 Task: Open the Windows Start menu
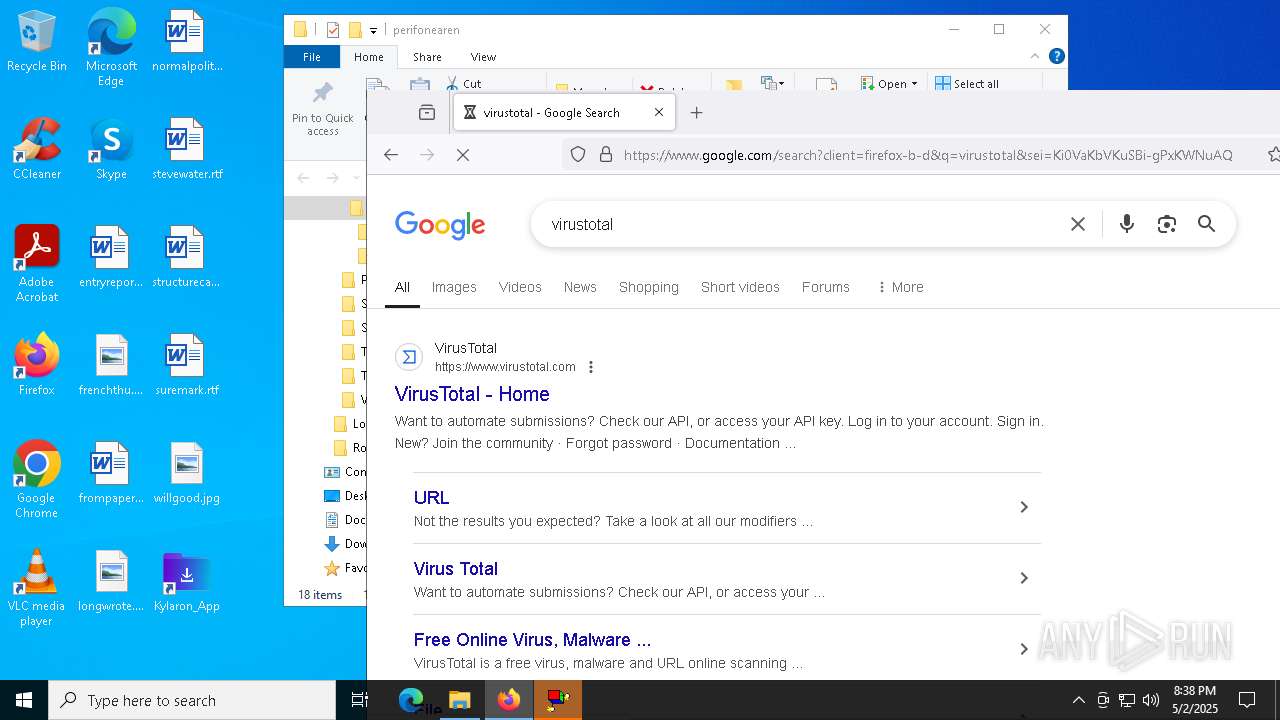(24, 700)
